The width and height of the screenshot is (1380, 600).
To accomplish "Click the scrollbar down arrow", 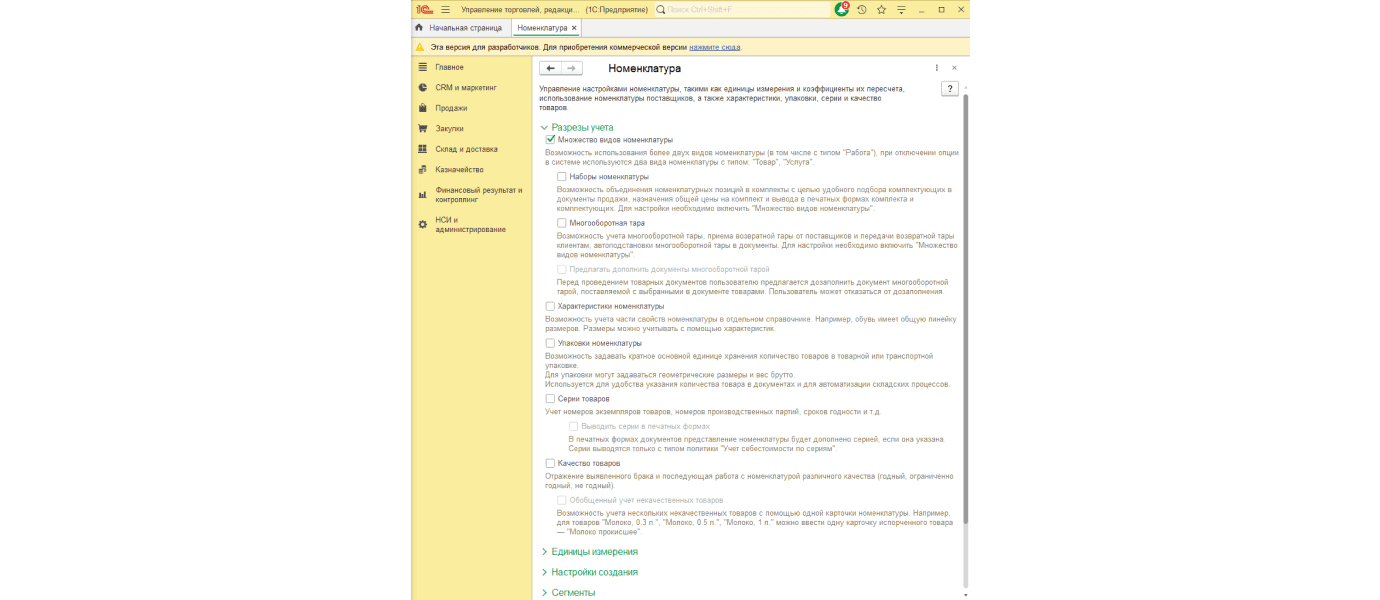I will click(x=965, y=594).
